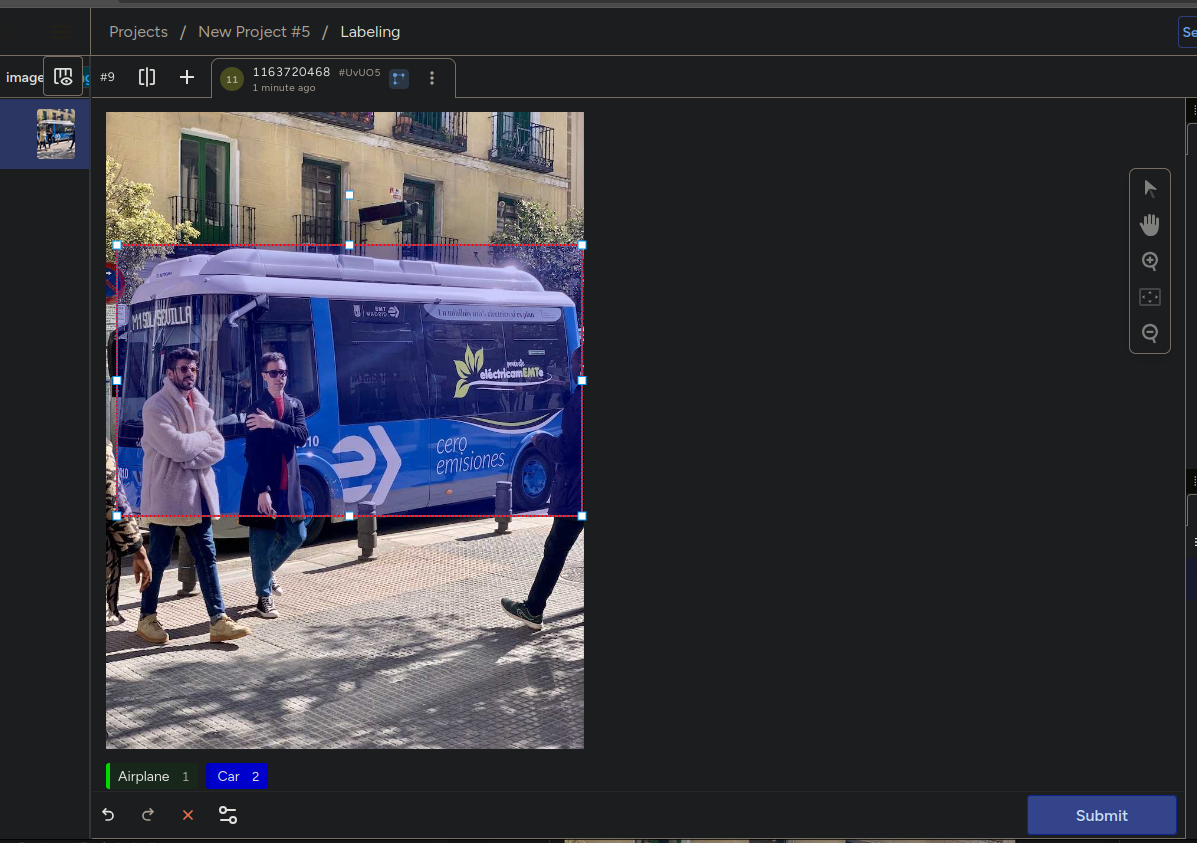Redo the last action

pos(148,815)
